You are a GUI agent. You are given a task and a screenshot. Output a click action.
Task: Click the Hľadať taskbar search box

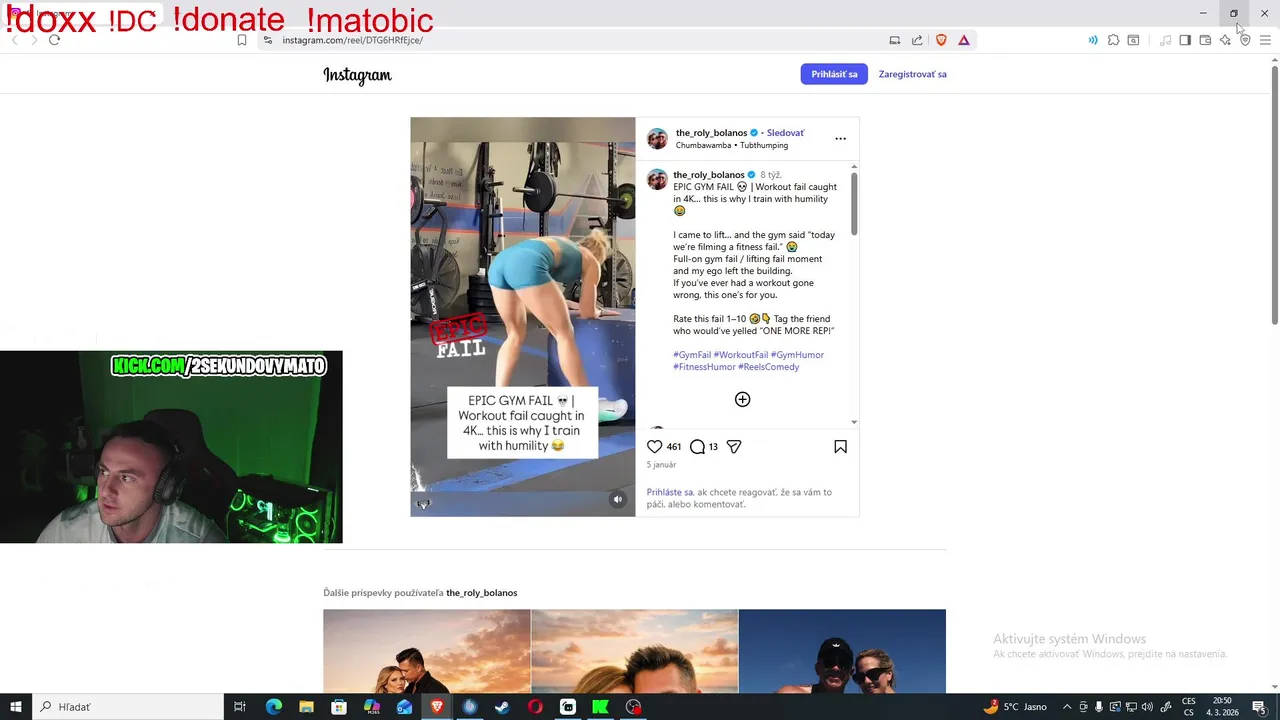[x=128, y=707]
